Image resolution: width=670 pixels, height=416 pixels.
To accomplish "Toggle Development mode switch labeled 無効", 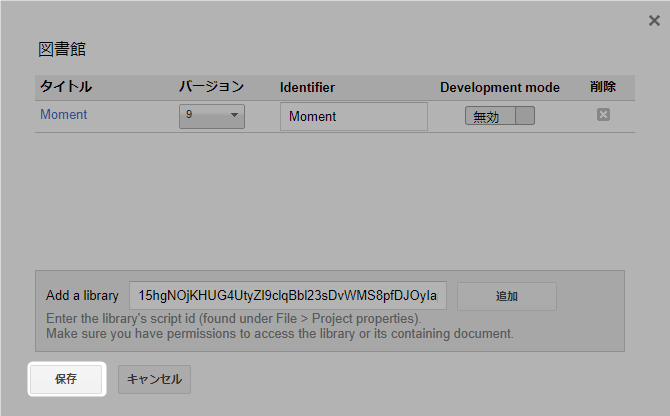I will point(500,116).
